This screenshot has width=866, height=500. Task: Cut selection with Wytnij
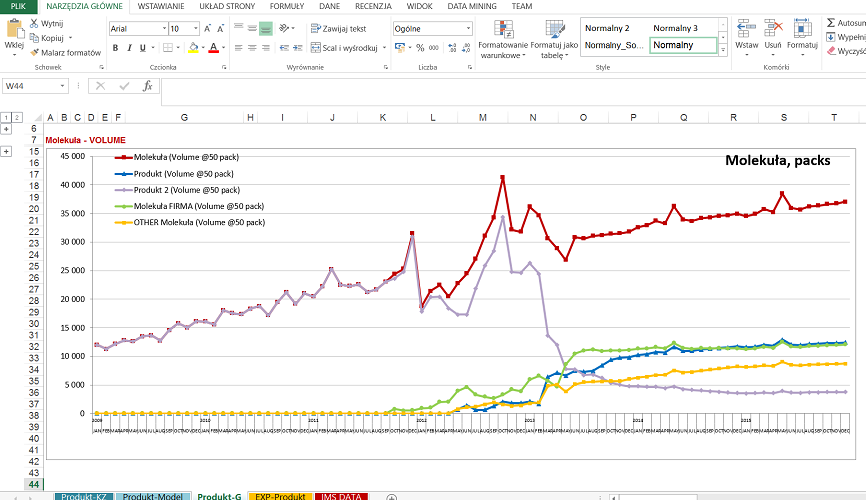[x=46, y=23]
